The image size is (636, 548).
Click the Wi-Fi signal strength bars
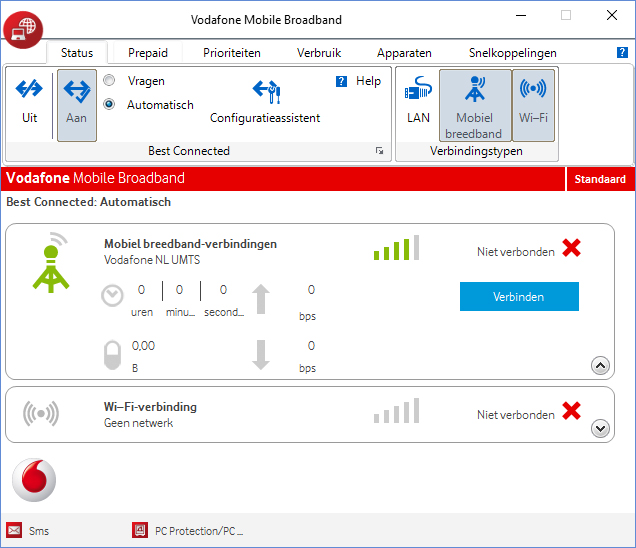coord(396,410)
